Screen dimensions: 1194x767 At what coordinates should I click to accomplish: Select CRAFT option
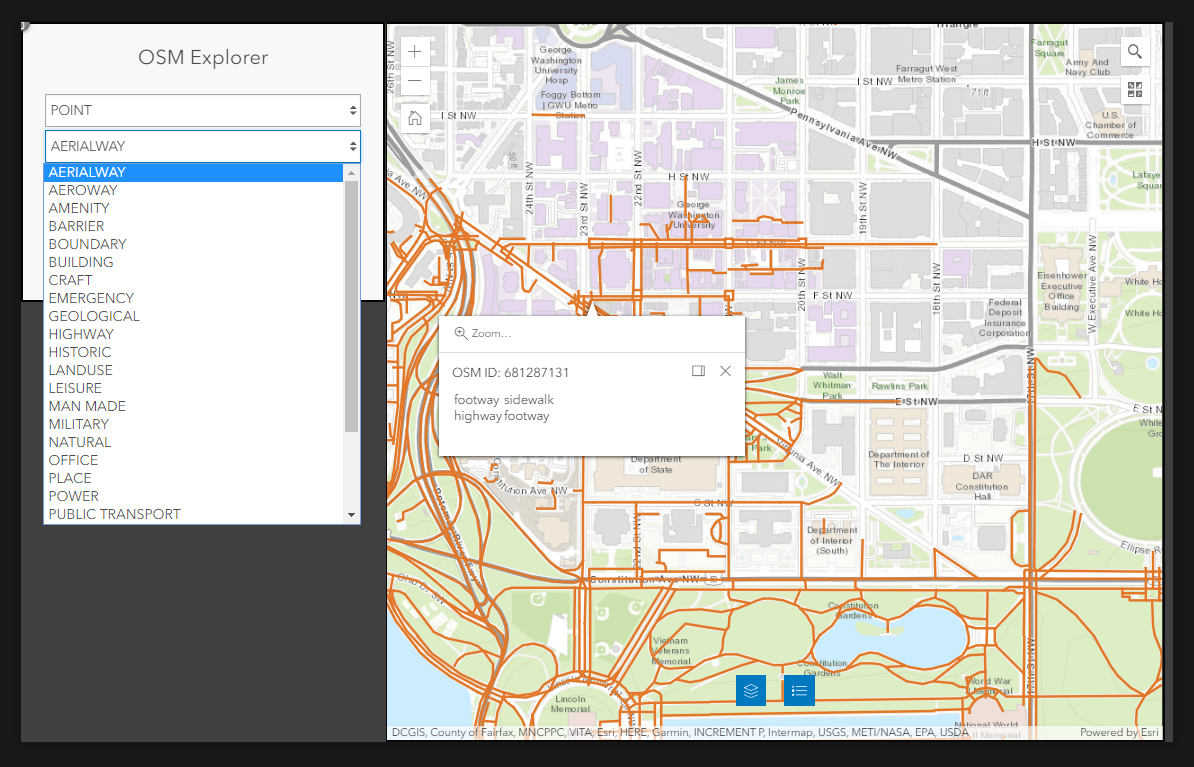click(x=193, y=280)
